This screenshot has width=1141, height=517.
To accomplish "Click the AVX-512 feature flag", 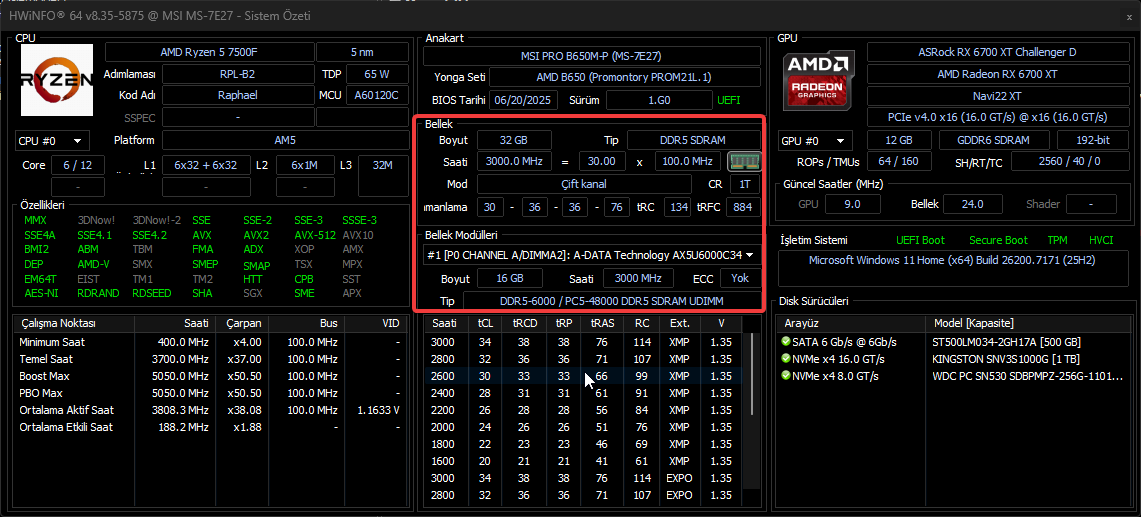I will click(314, 235).
